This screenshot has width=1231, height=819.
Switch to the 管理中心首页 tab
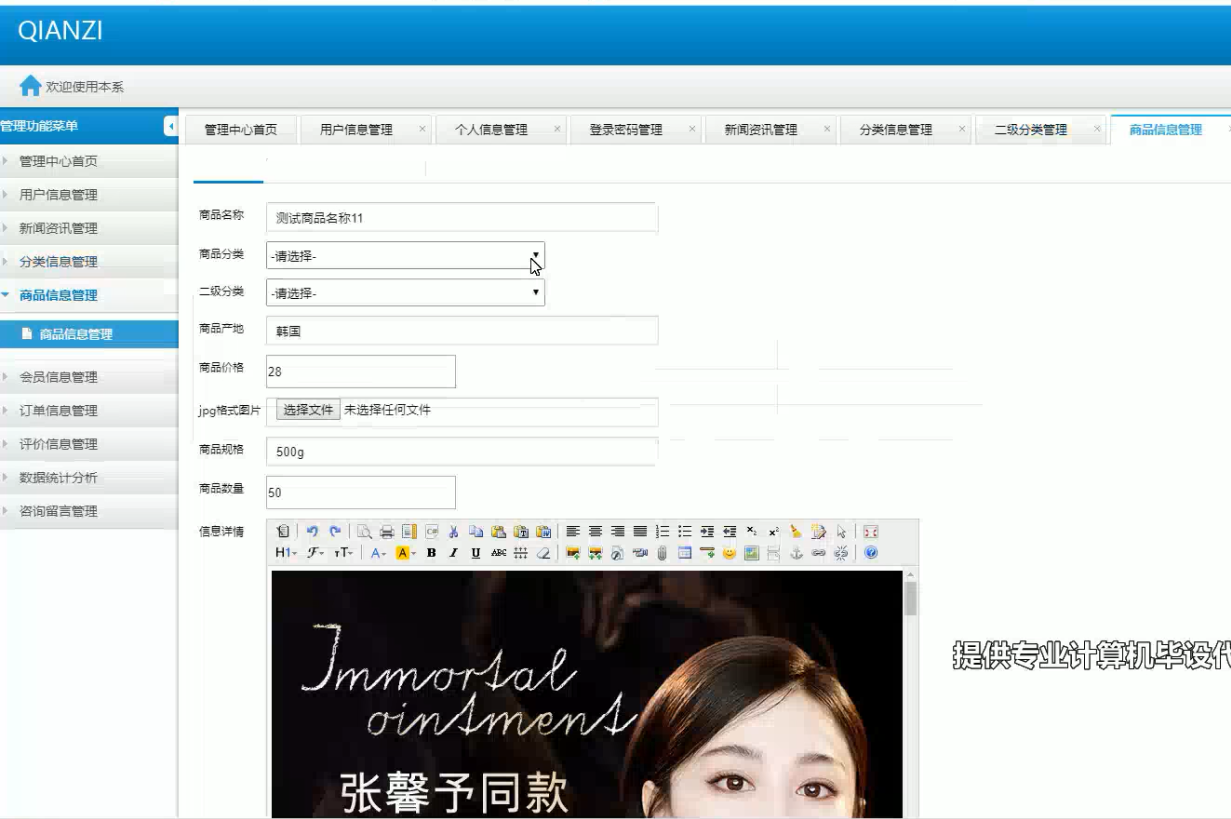click(240, 129)
